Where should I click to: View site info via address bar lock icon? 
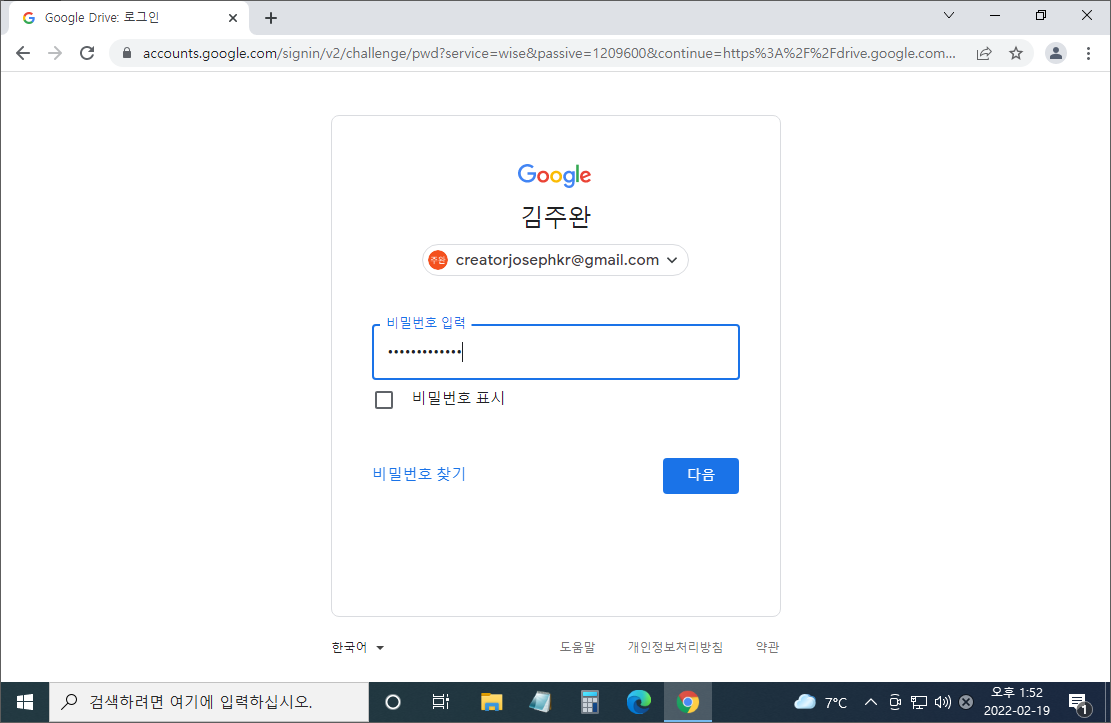[x=127, y=53]
